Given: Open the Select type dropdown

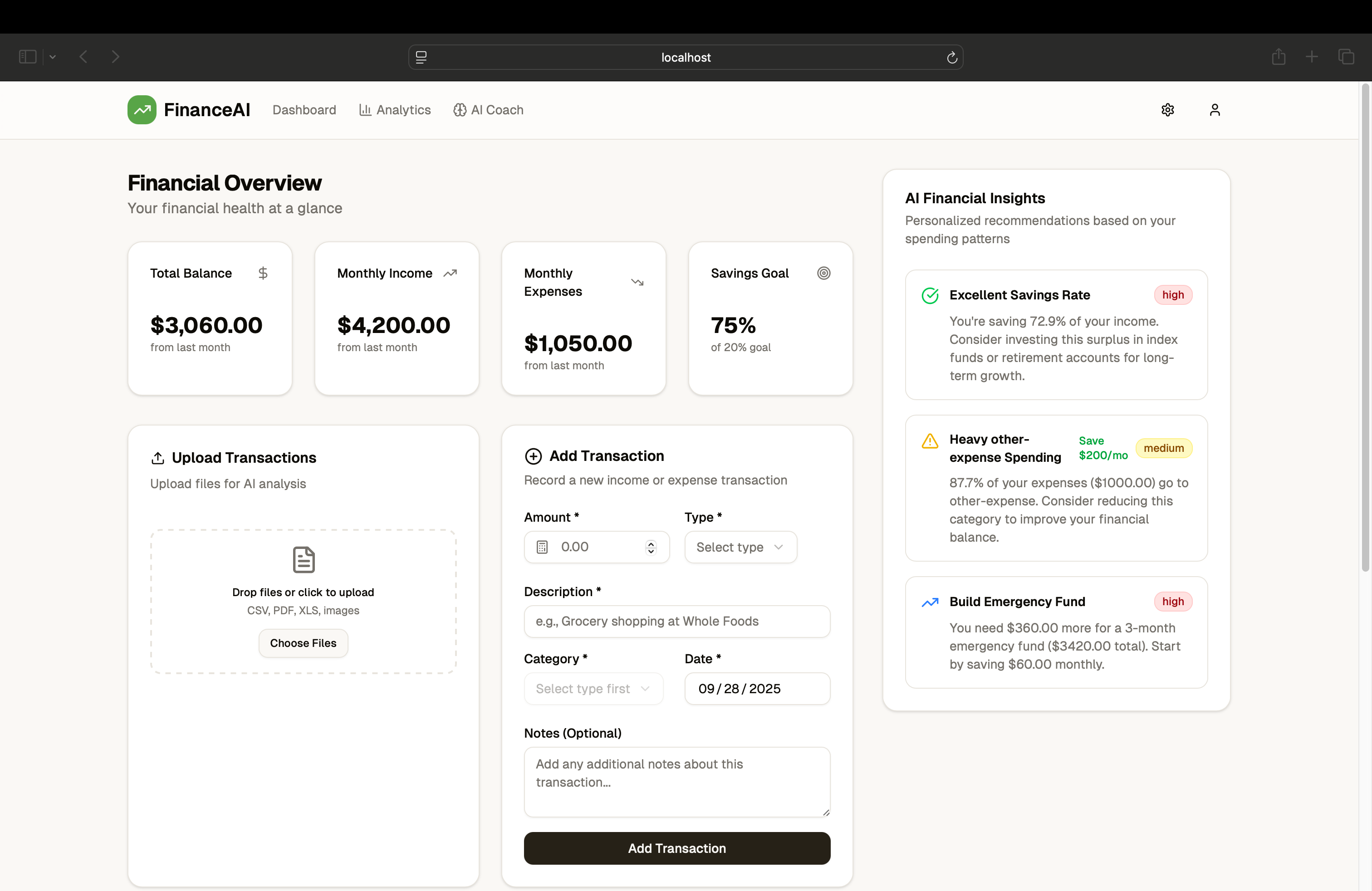Looking at the screenshot, I should pyautogui.click(x=740, y=547).
